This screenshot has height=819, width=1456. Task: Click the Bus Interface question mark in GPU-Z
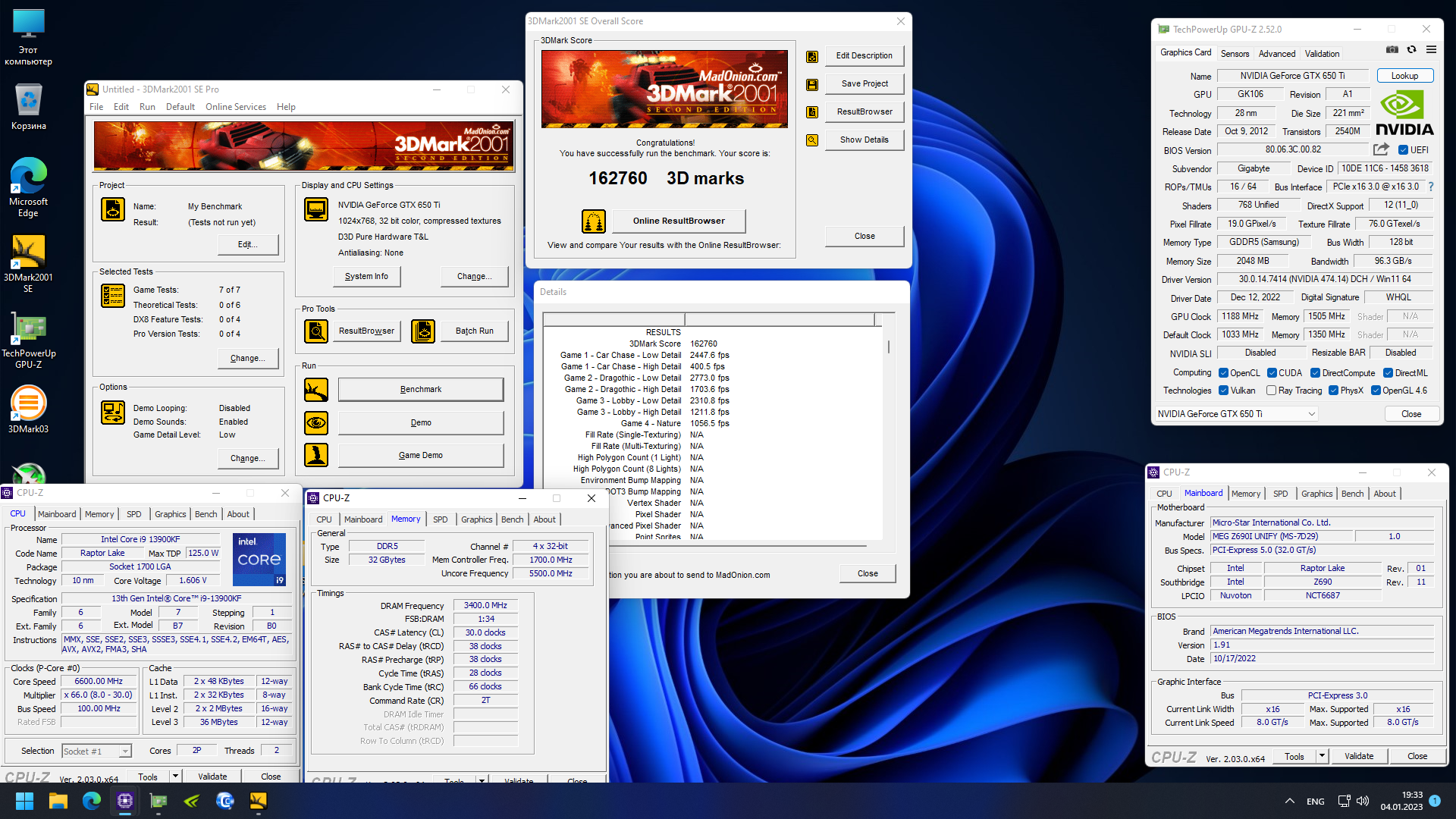[x=1431, y=187]
